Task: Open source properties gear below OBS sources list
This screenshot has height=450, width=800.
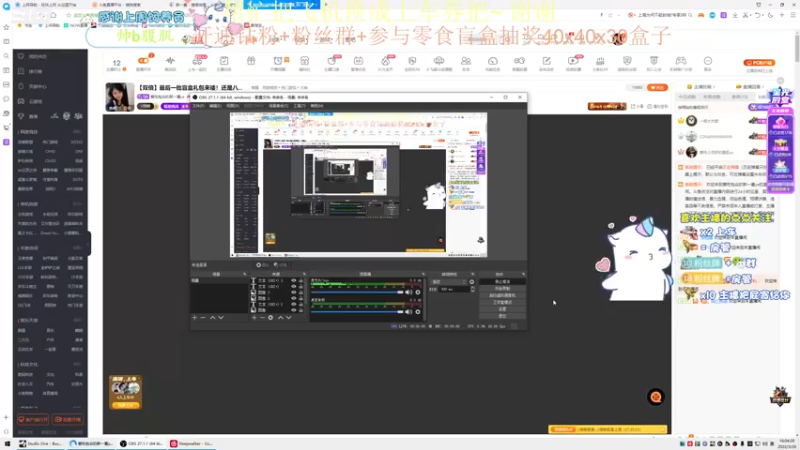Action: click(270, 317)
